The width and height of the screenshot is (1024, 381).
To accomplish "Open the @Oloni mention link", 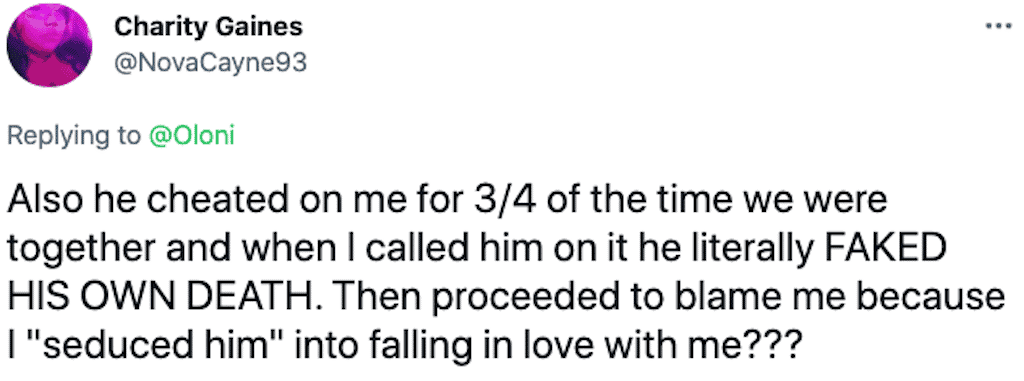I will pyautogui.click(x=191, y=136).
